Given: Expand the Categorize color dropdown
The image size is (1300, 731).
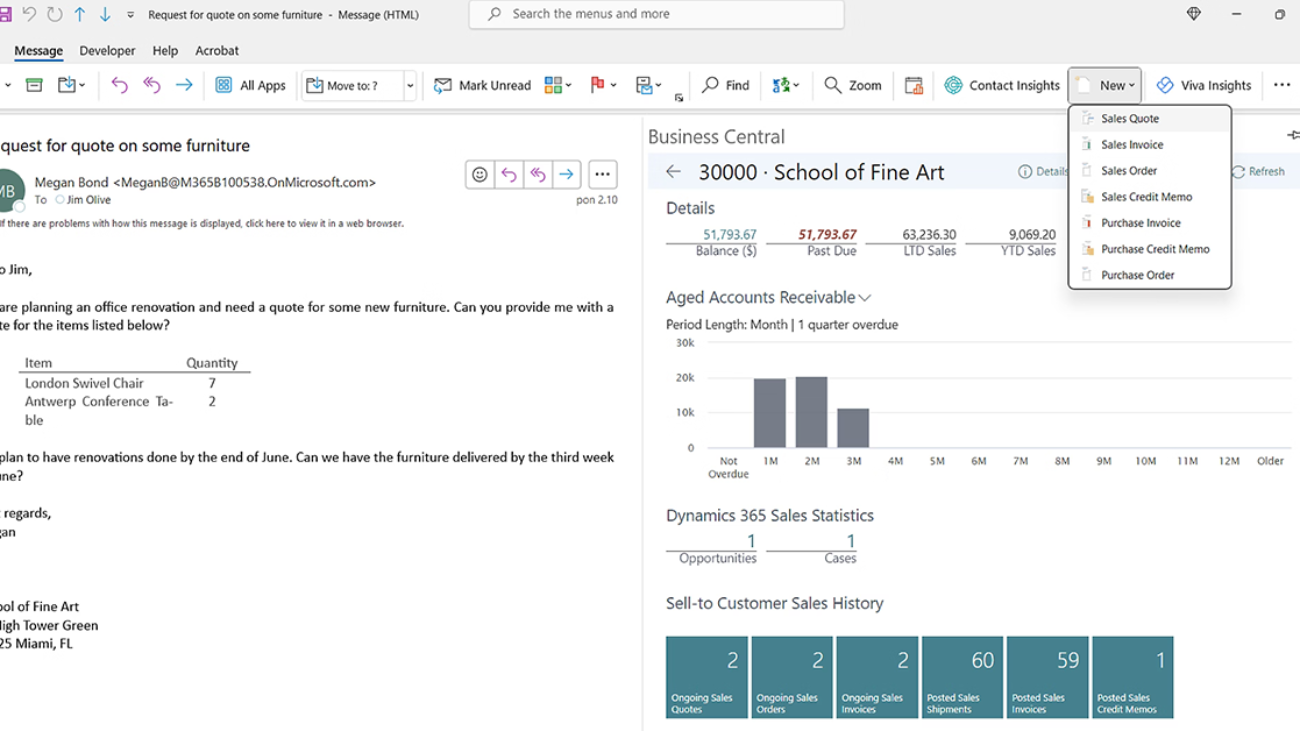Looking at the screenshot, I should tap(568, 85).
